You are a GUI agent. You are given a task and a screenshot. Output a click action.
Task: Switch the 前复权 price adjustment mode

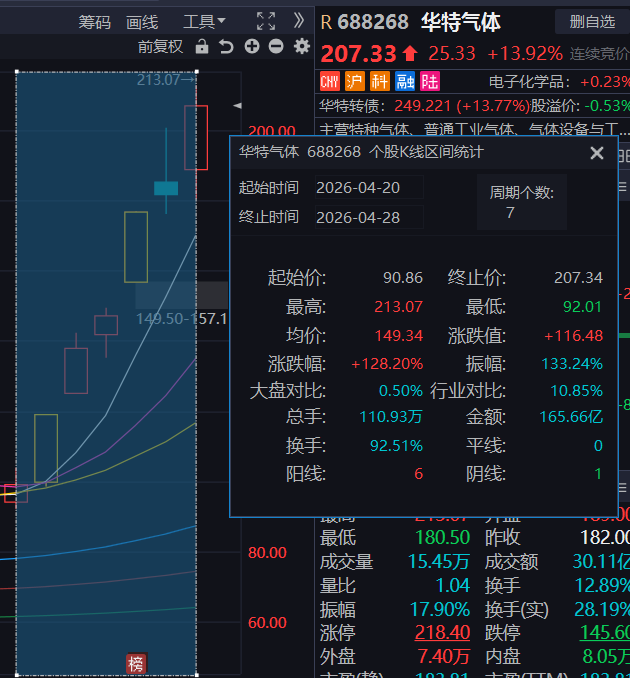coord(160,46)
